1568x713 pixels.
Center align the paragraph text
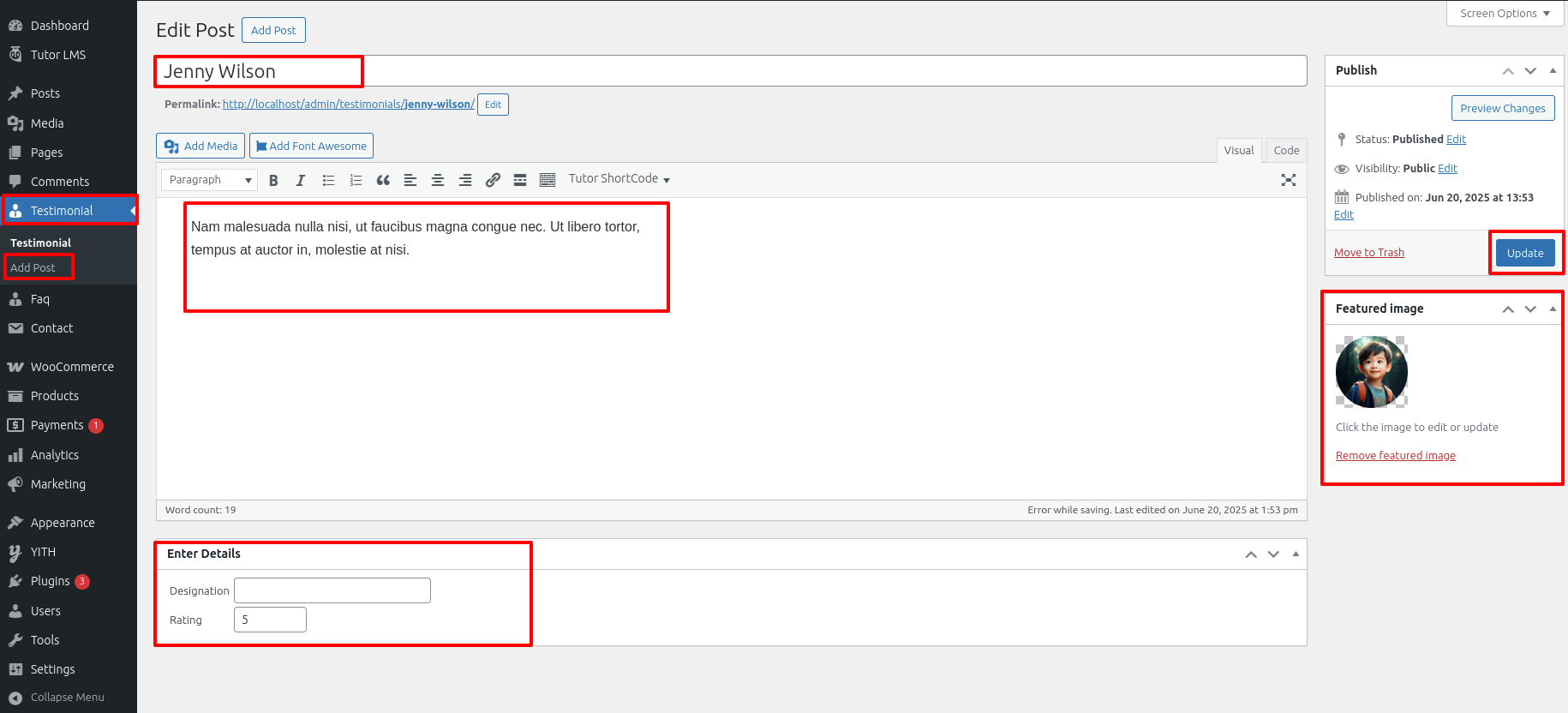[438, 180]
